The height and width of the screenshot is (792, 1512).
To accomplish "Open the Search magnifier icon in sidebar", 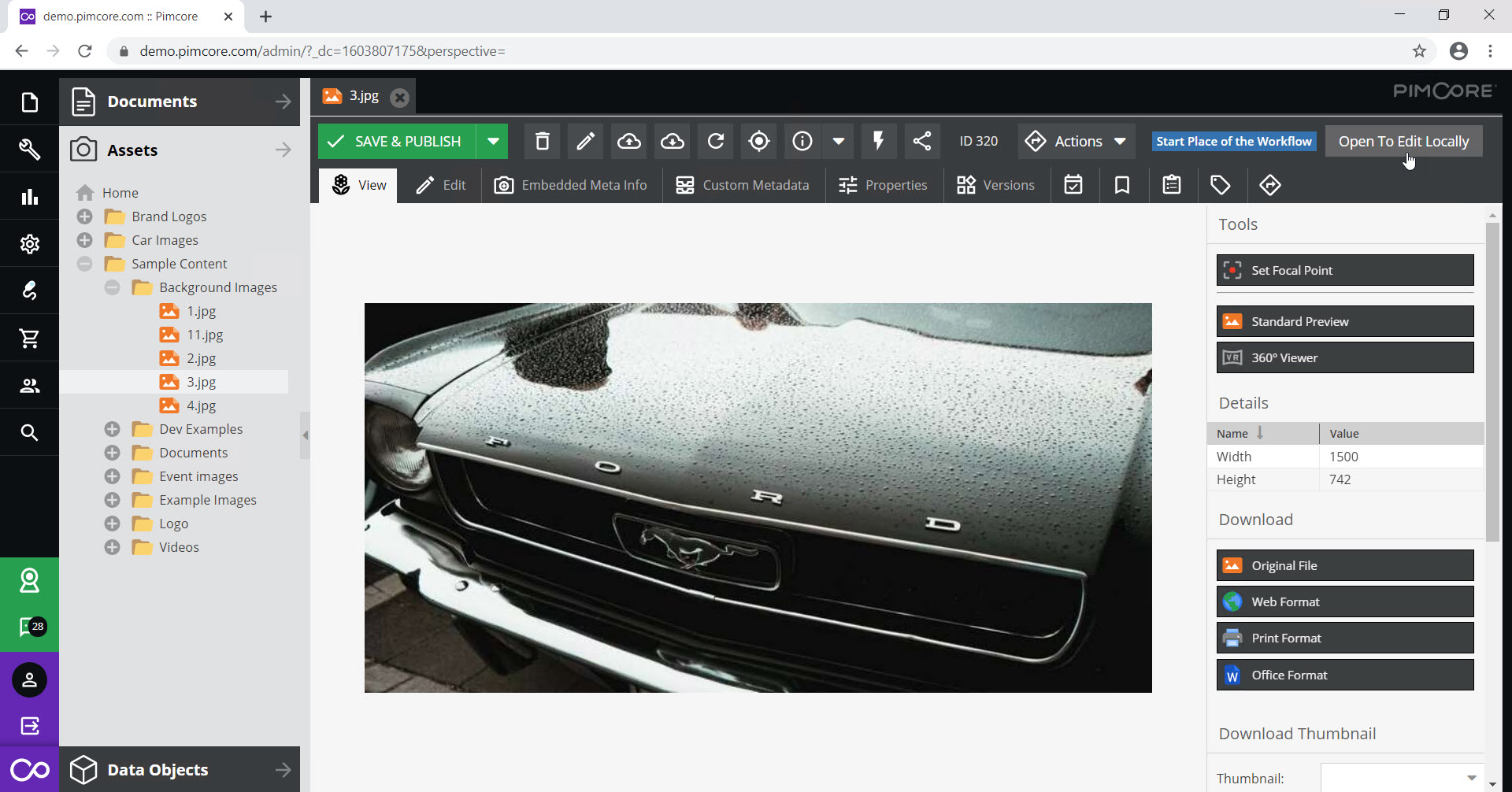I will click(x=29, y=432).
